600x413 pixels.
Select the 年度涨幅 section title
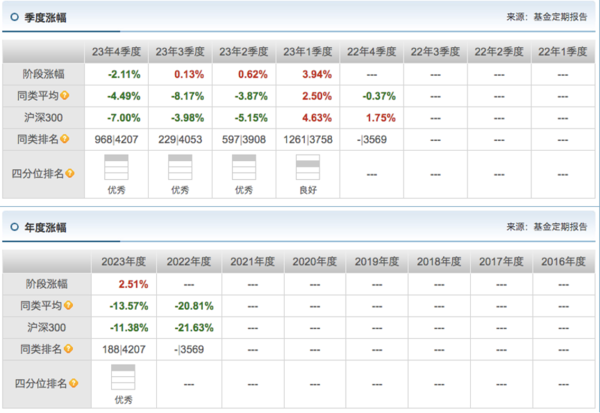coord(46,227)
